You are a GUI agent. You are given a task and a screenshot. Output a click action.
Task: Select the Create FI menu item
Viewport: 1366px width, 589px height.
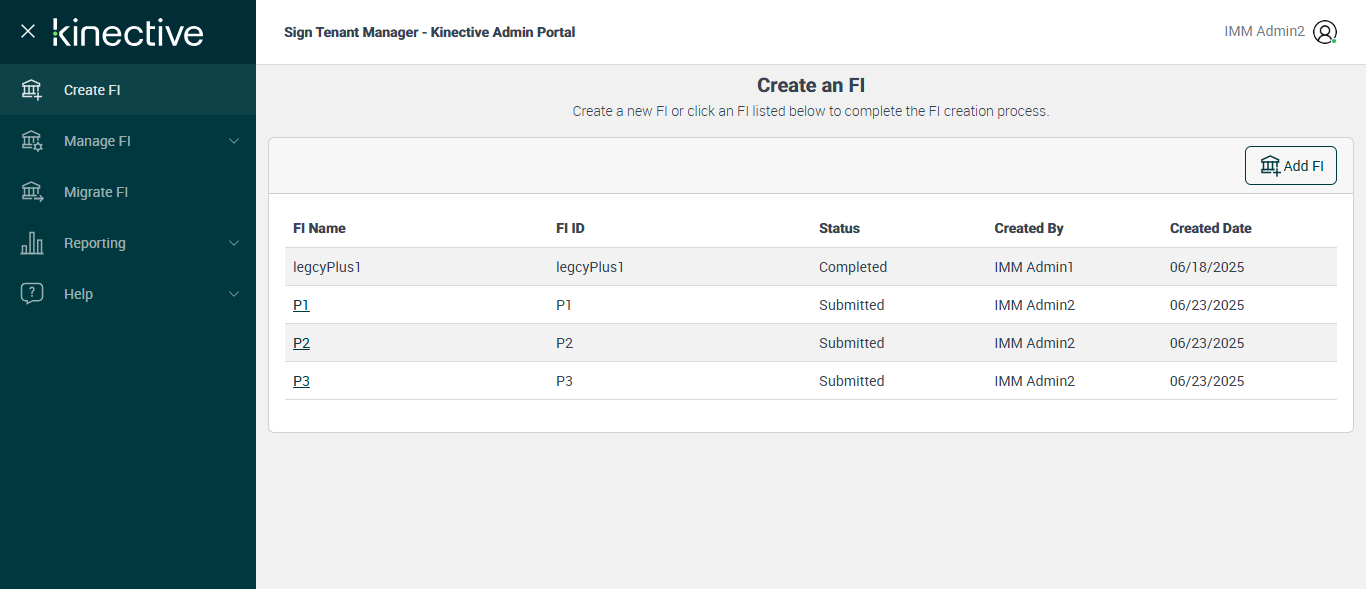(92, 90)
